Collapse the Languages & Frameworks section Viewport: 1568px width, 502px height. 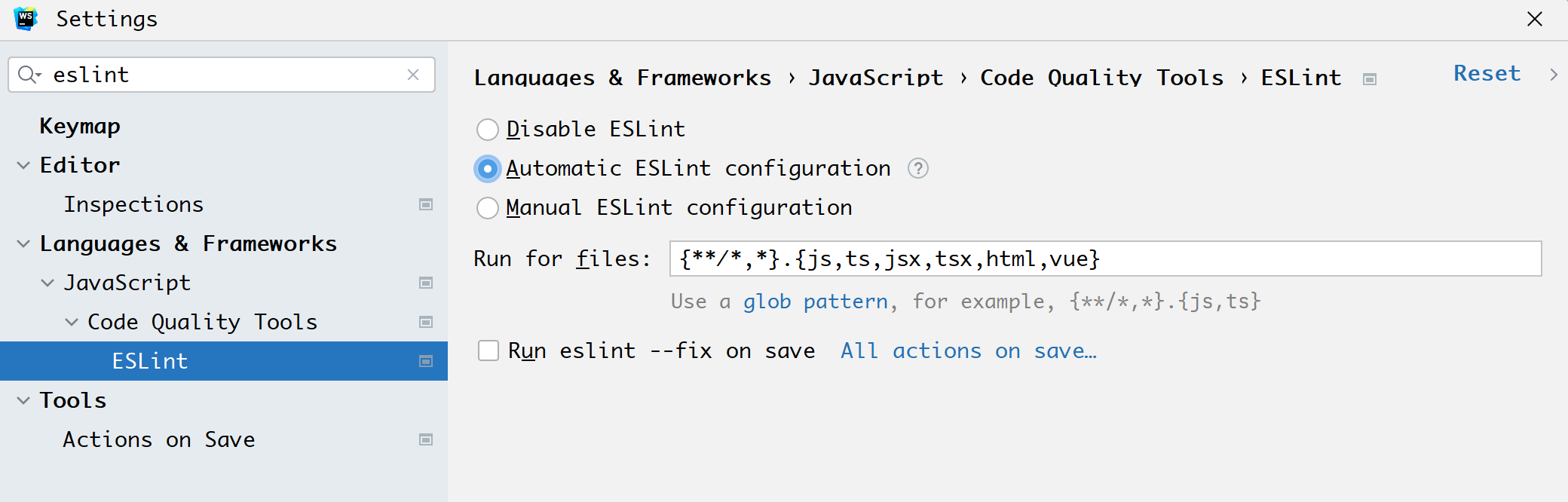23,243
